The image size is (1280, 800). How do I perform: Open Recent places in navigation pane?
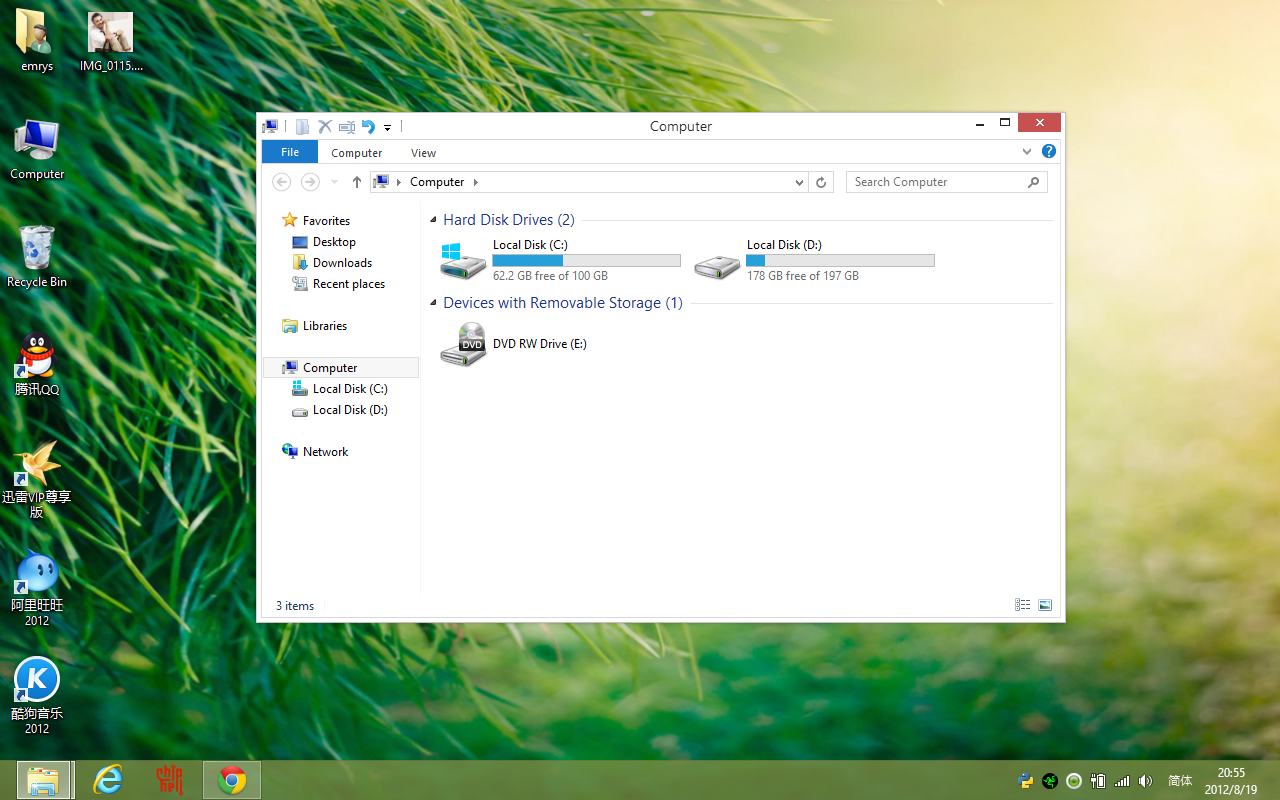tap(338, 284)
